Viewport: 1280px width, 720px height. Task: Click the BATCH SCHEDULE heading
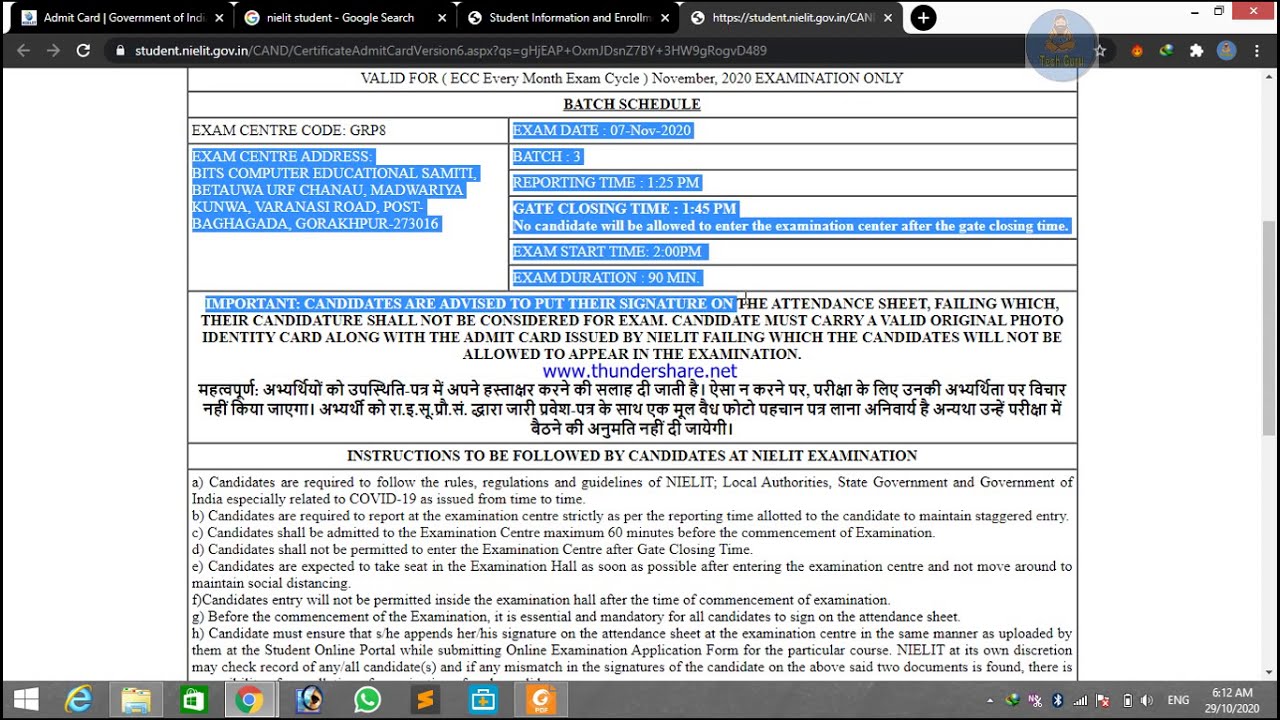pos(632,104)
